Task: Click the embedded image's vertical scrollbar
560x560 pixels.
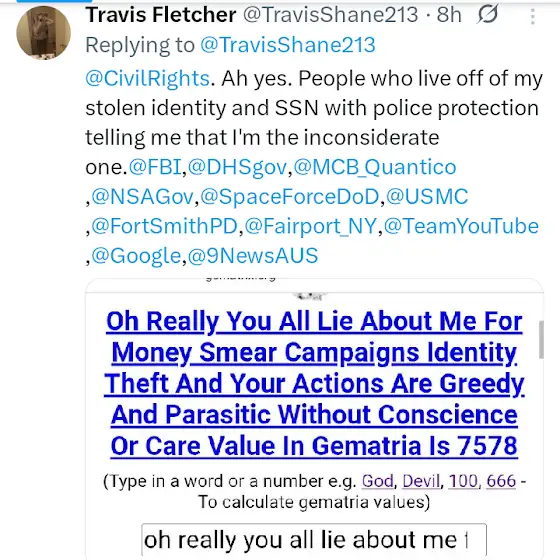Action: pos(541,339)
